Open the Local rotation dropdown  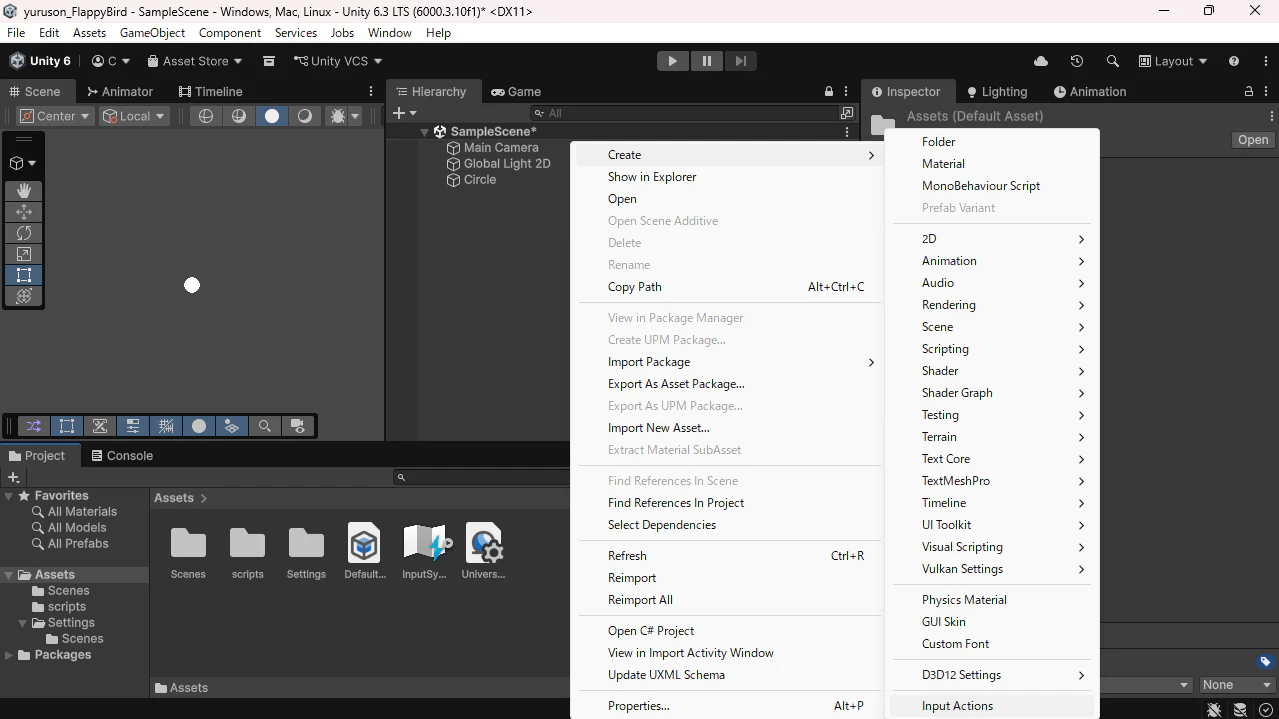[x=133, y=116]
